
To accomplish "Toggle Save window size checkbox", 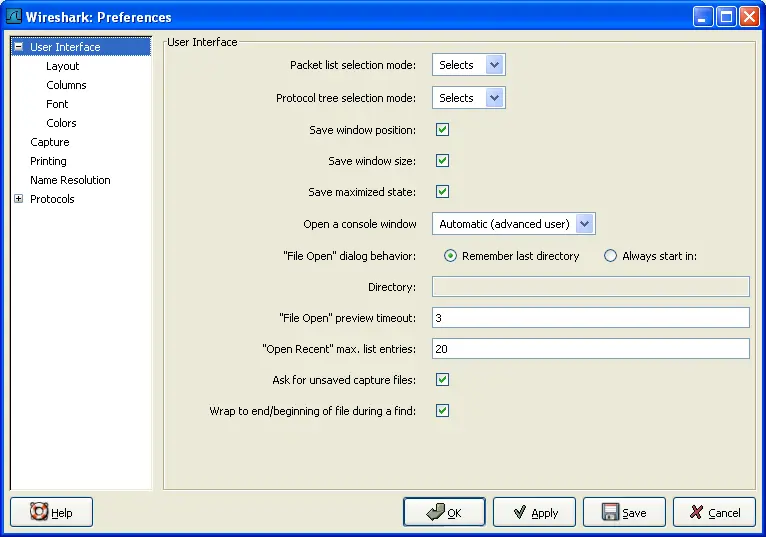I will (442, 161).
